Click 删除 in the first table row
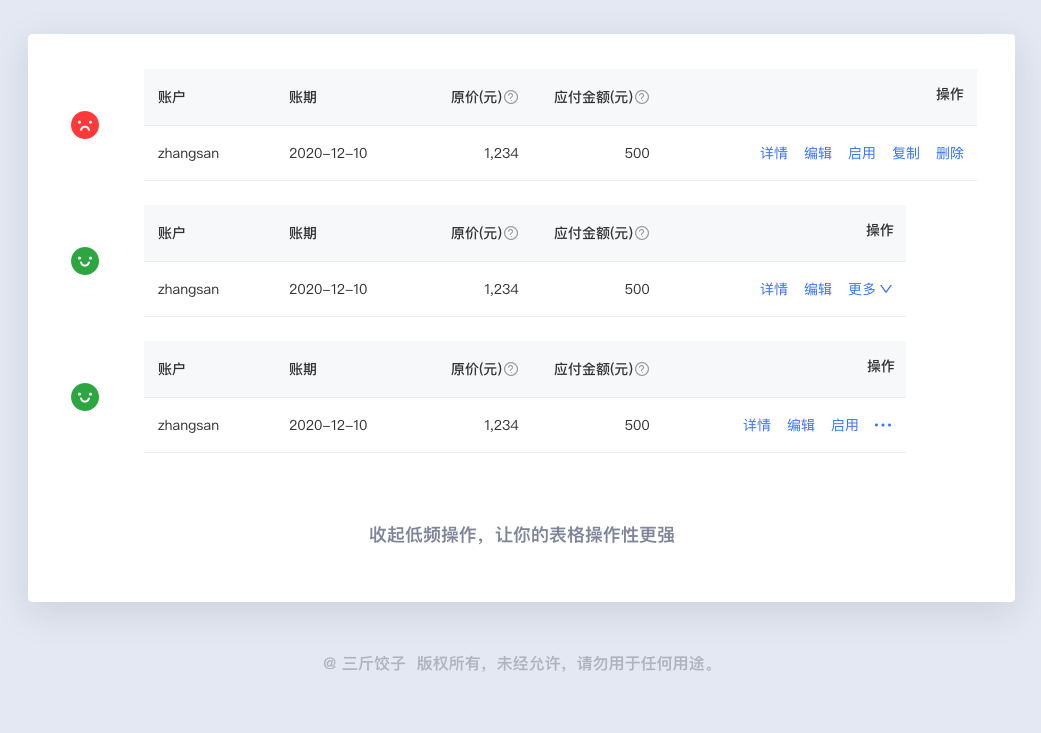The image size is (1041, 733). pos(949,153)
